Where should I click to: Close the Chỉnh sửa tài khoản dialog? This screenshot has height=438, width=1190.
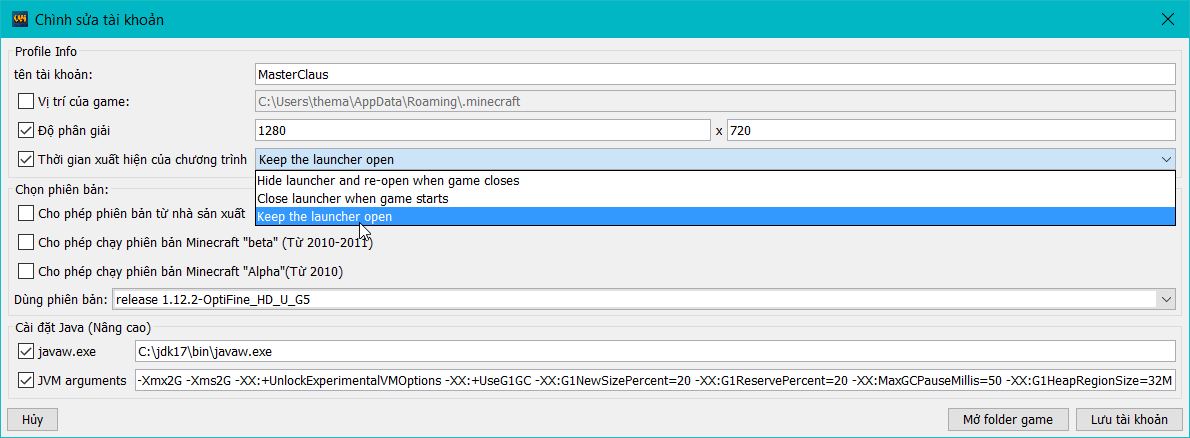tap(1168, 19)
